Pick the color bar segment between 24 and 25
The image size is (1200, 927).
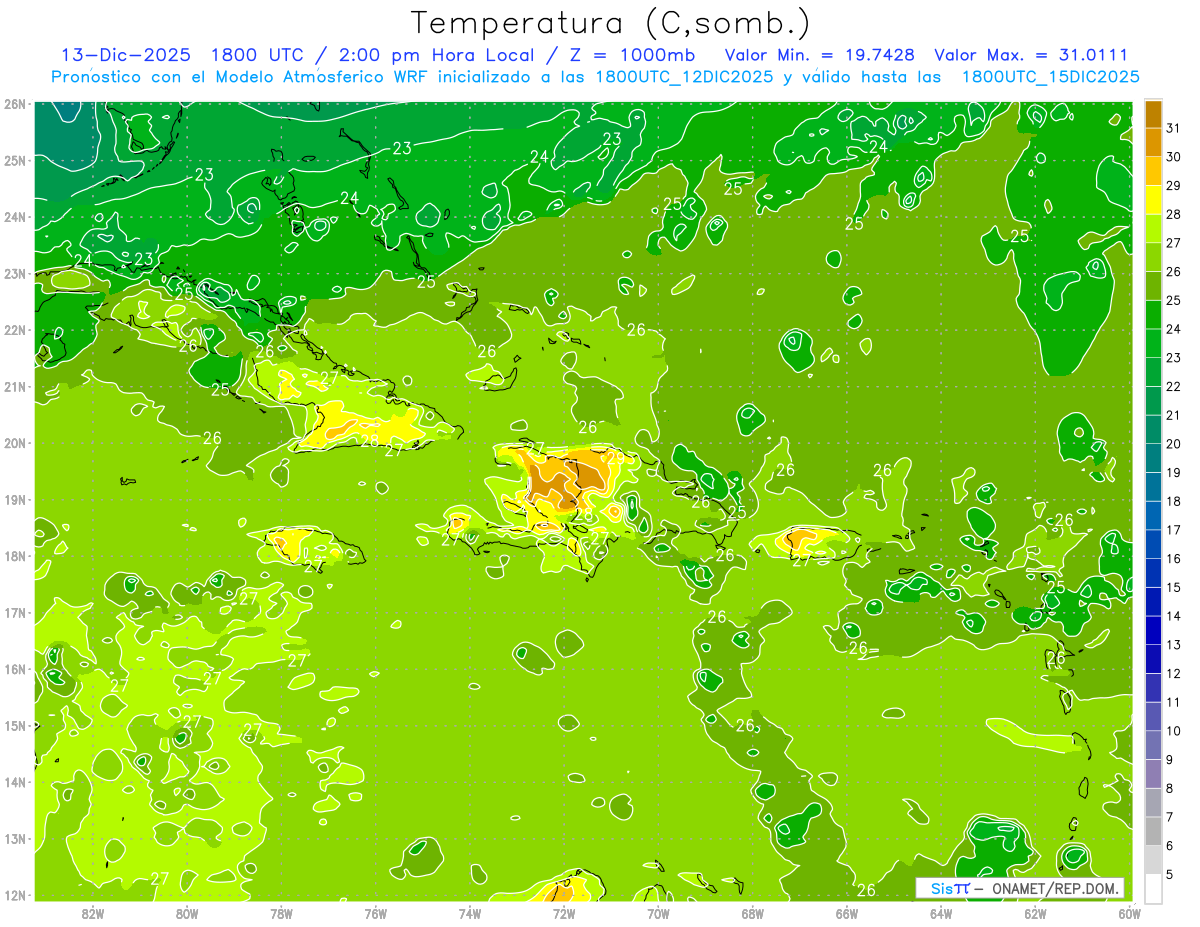tap(1153, 315)
